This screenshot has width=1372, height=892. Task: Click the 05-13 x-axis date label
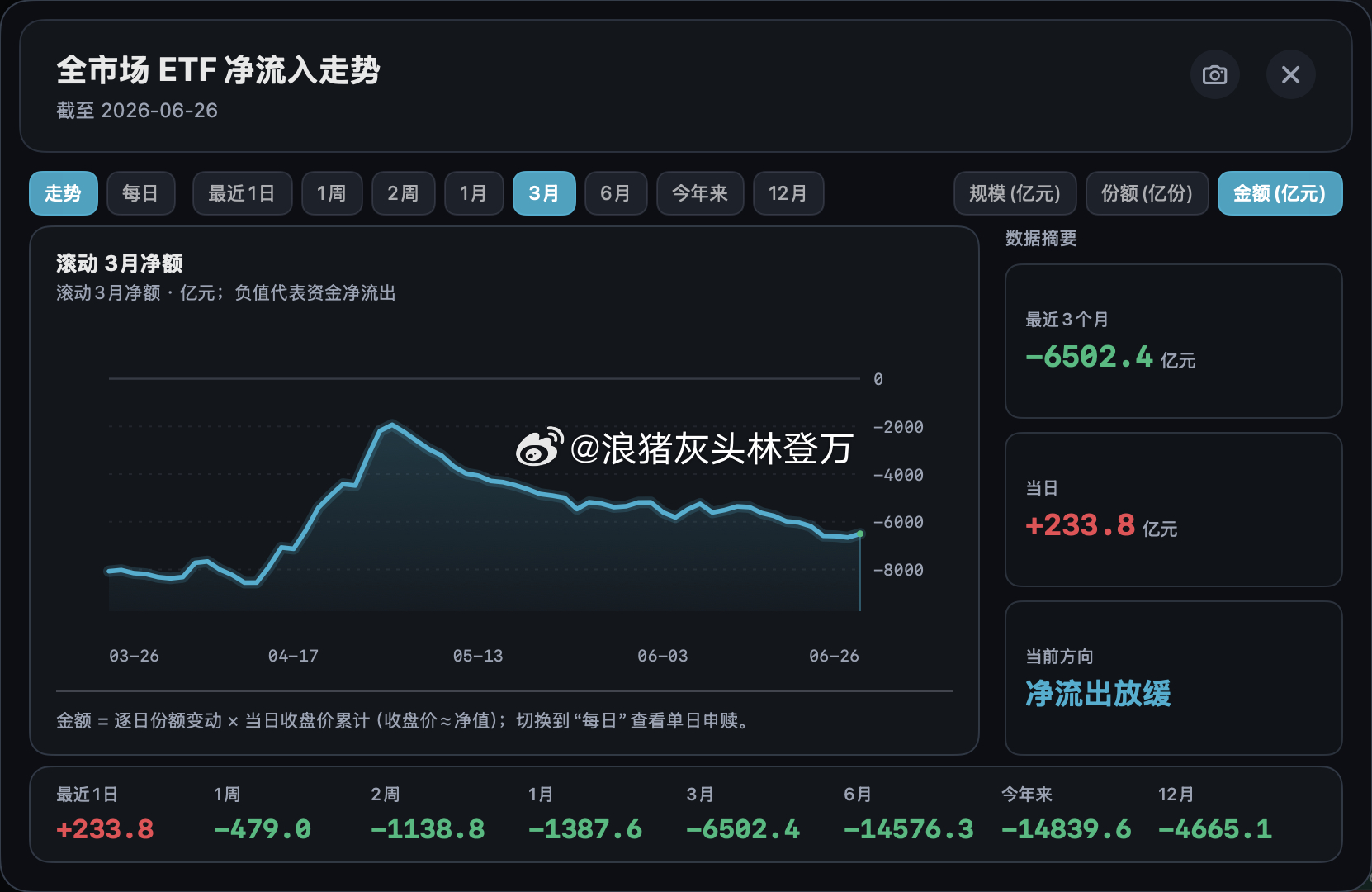point(478,656)
